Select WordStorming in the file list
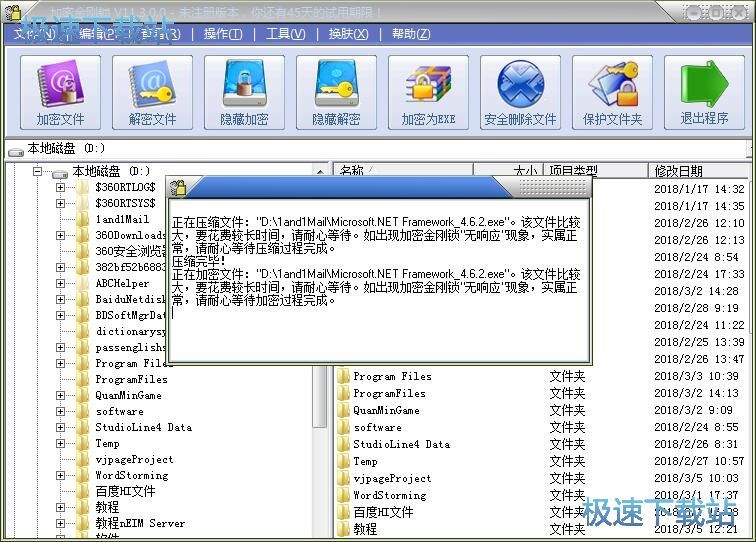The width and height of the screenshot is (756, 542). (390, 495)
